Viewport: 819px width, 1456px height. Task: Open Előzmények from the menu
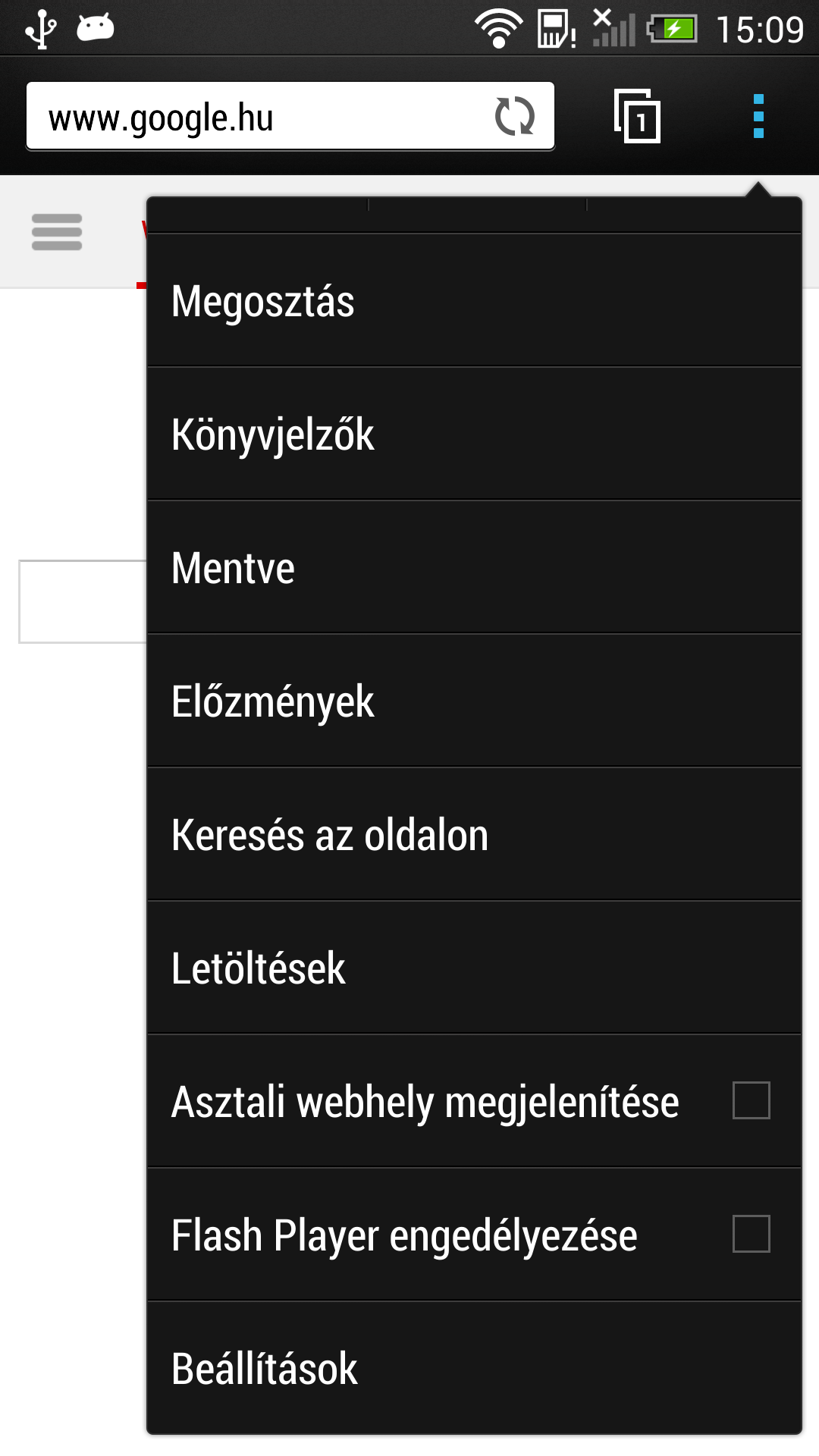click(474, 701)
